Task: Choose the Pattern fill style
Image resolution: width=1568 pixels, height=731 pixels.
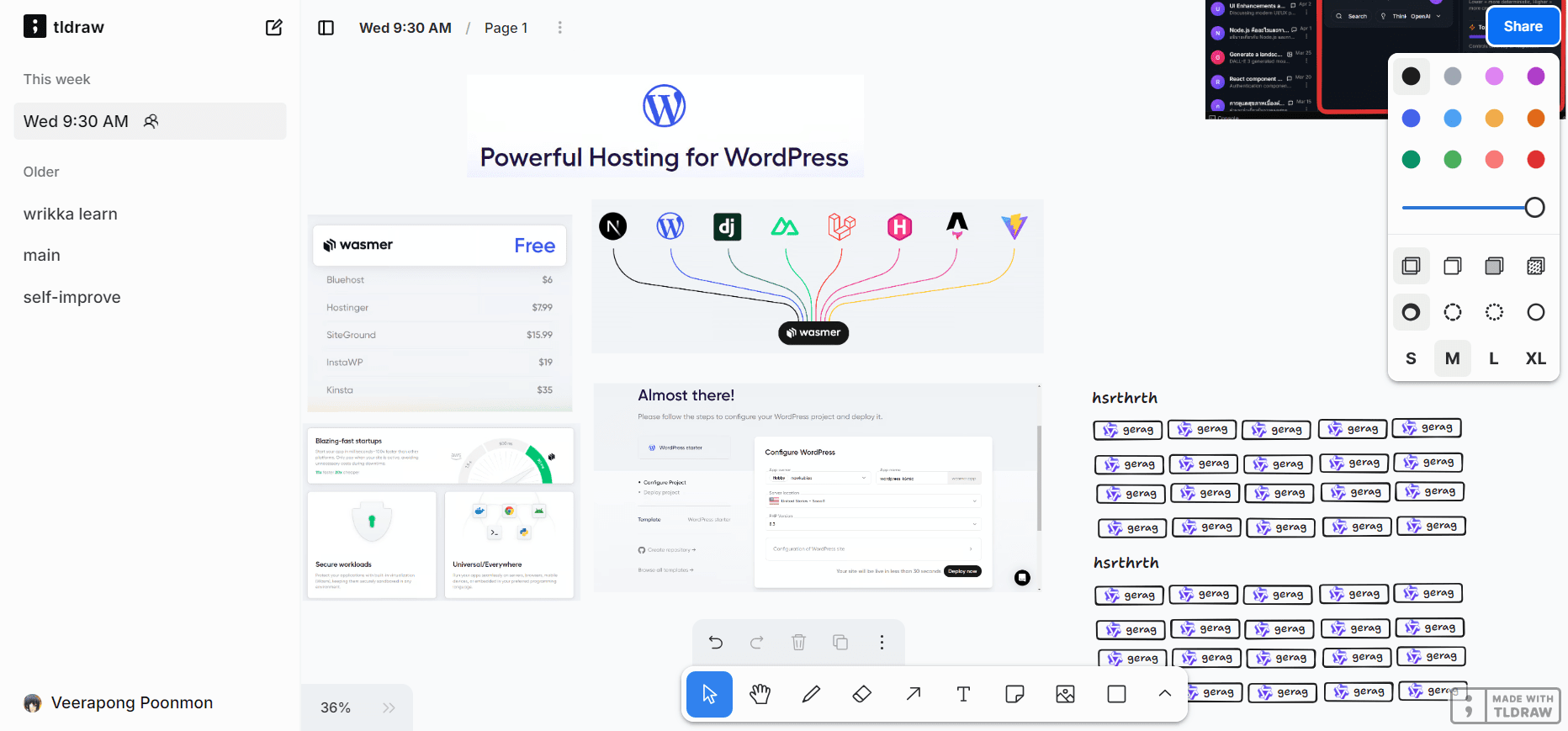Action: [x=1536, y=267]
